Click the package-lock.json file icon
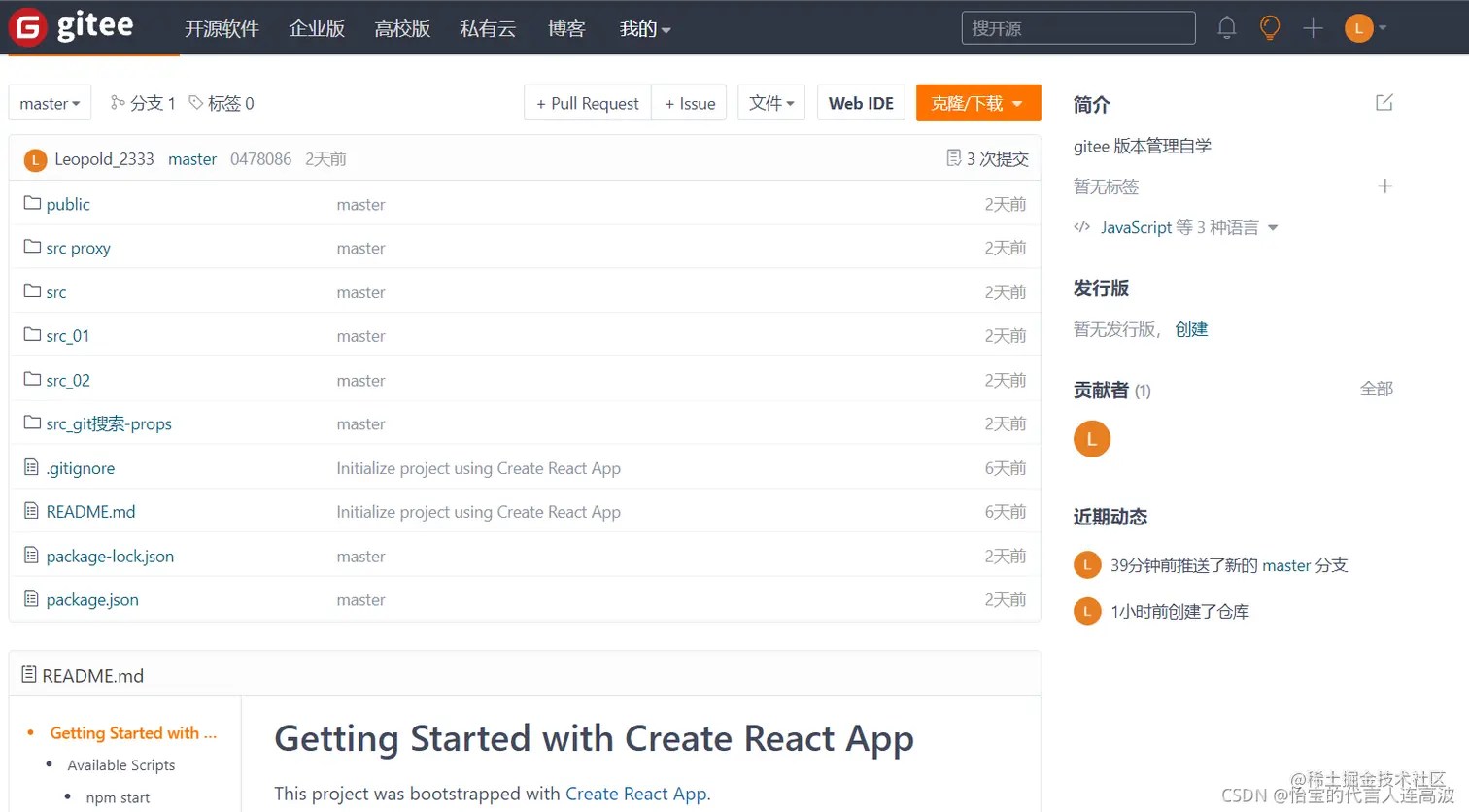Image resolution: width=1469 pixels, height=812 pixels. point(31,555)
